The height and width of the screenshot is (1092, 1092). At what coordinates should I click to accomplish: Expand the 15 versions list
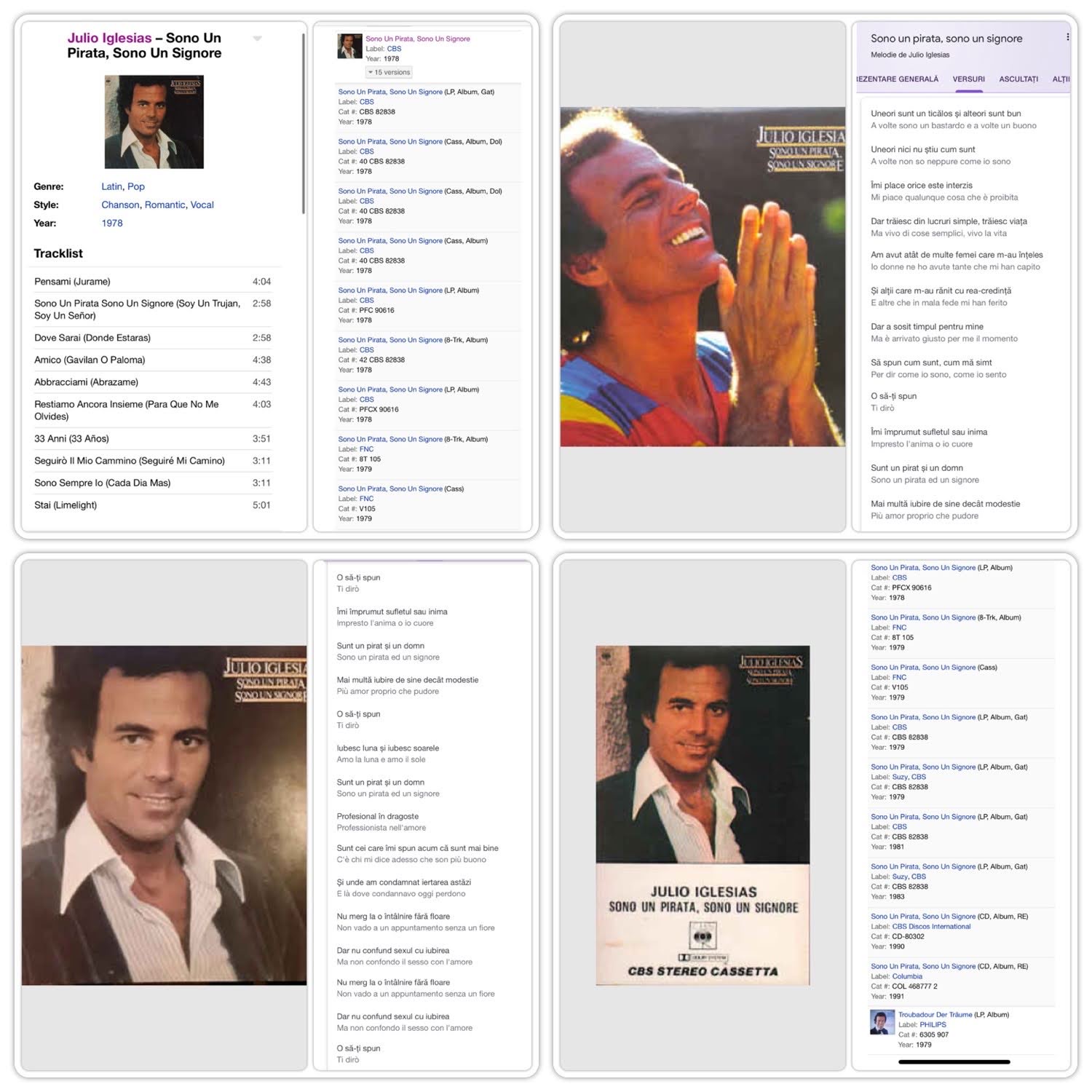point(389,72)
